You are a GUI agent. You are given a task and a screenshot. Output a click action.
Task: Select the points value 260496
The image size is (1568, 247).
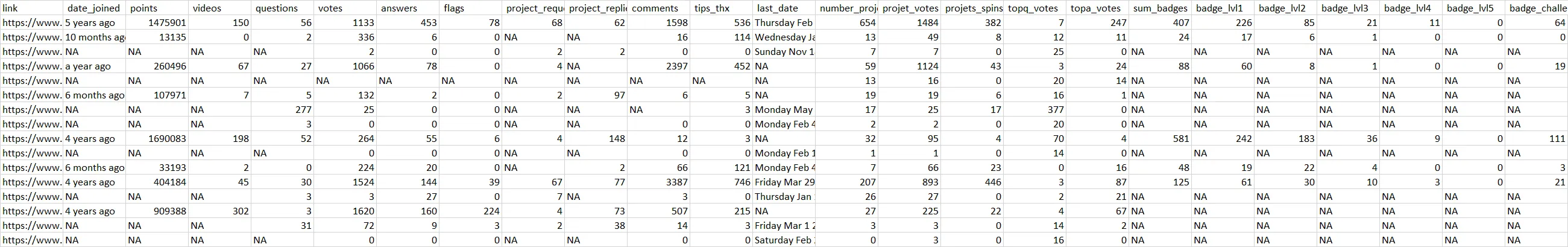point(157,66)
